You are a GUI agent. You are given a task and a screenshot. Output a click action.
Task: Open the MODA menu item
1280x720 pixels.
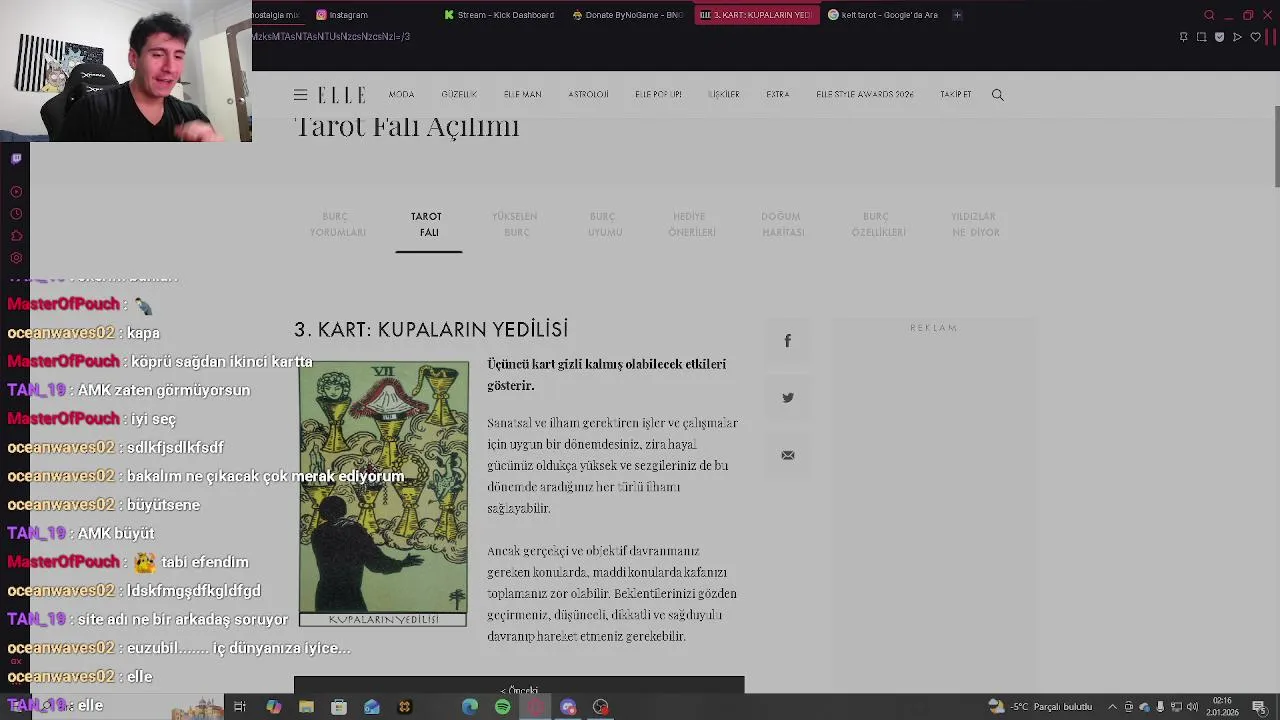point(401,95)
